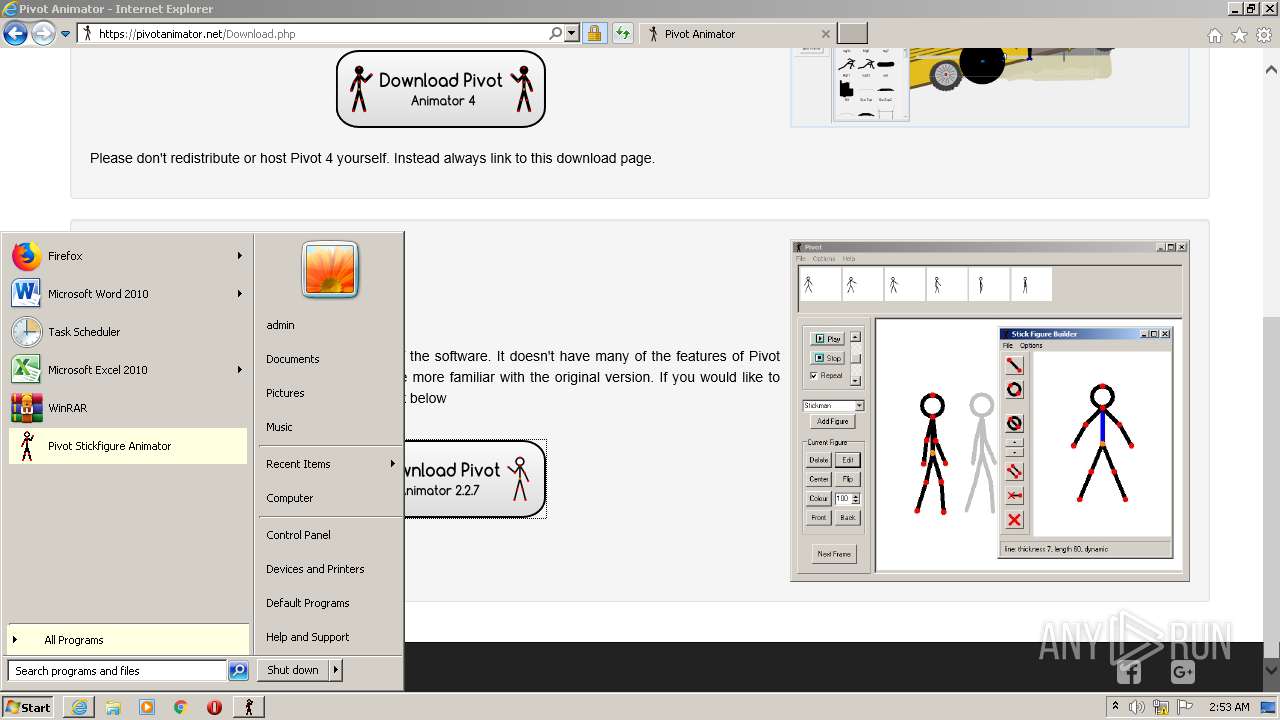The height and width of the screenshot is (720, 1280).
Task: Launch Opera from the taskbar
Action: [214, 707]
